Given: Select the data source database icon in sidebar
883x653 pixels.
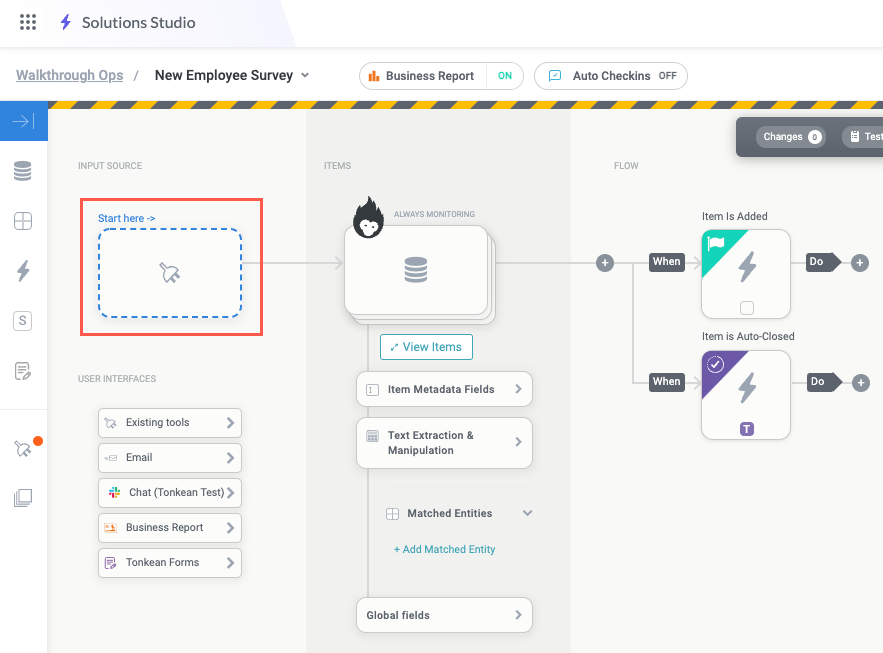Looking at the screenshot, I should tap(24, 171).
